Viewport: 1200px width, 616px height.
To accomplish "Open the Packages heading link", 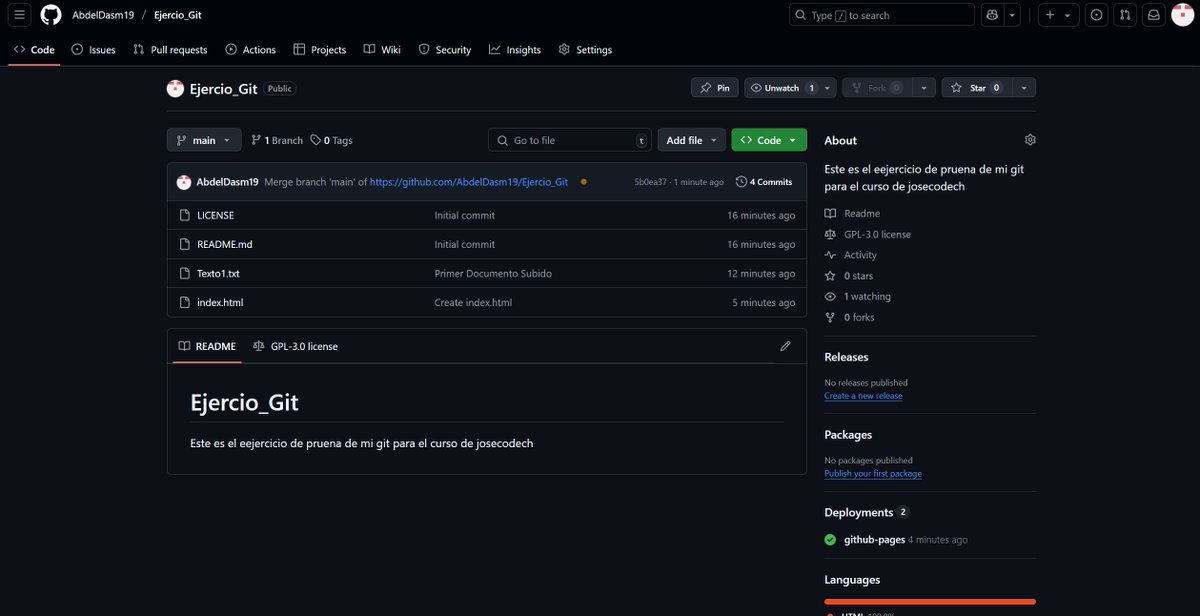I will 848,435.
